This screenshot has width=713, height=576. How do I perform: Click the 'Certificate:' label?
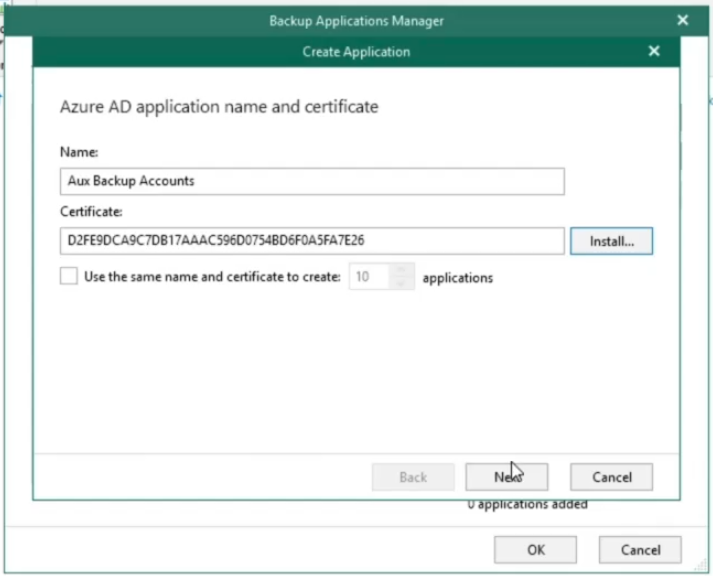point(91,211)
